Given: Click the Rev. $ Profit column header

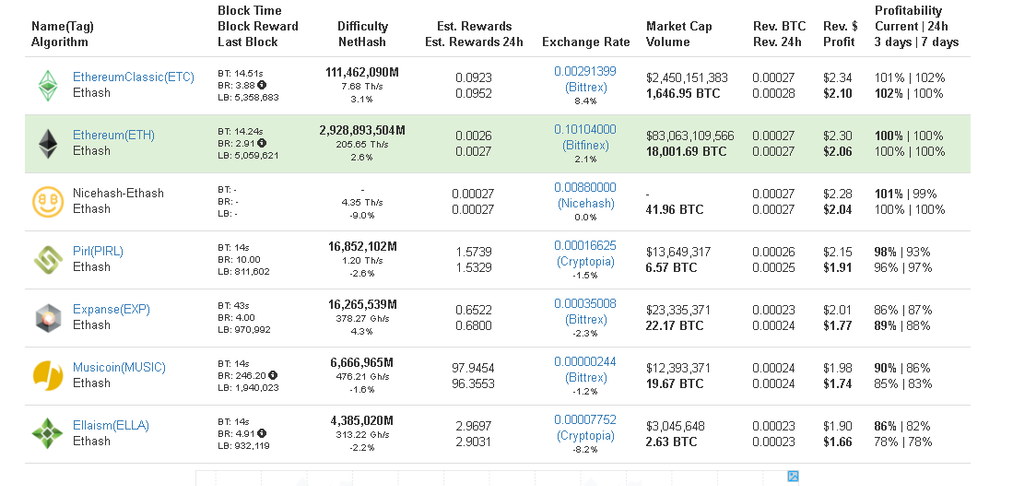Looking at the screenshot, I should pos(841,34).
